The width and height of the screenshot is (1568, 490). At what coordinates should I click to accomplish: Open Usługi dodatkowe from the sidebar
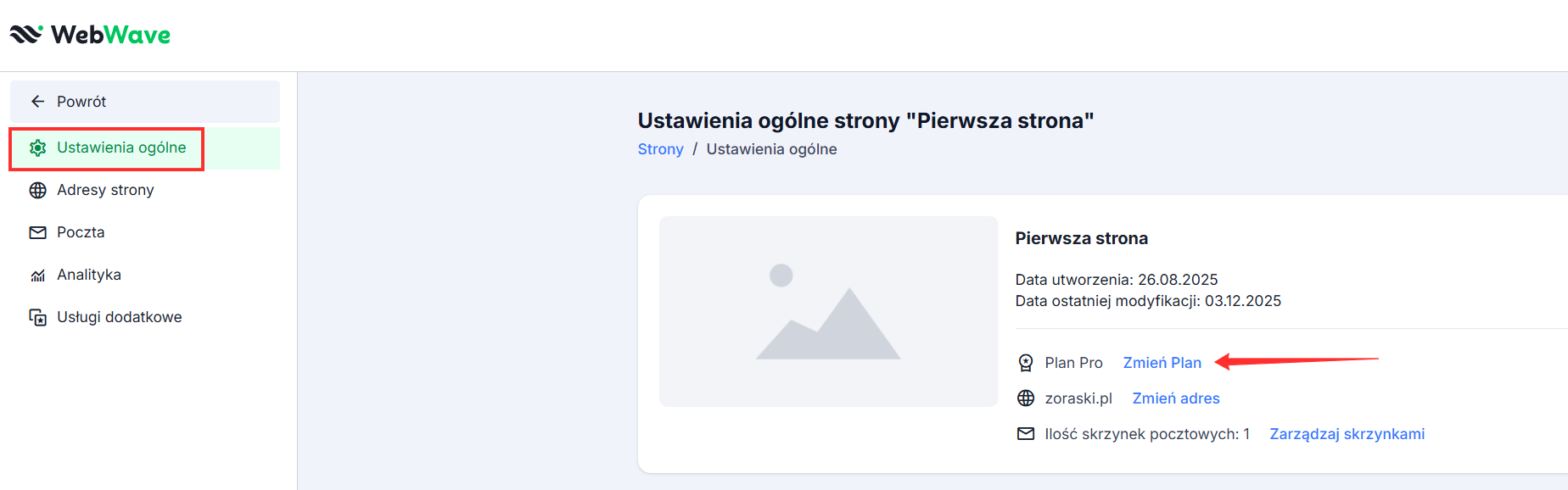(119, 317)
